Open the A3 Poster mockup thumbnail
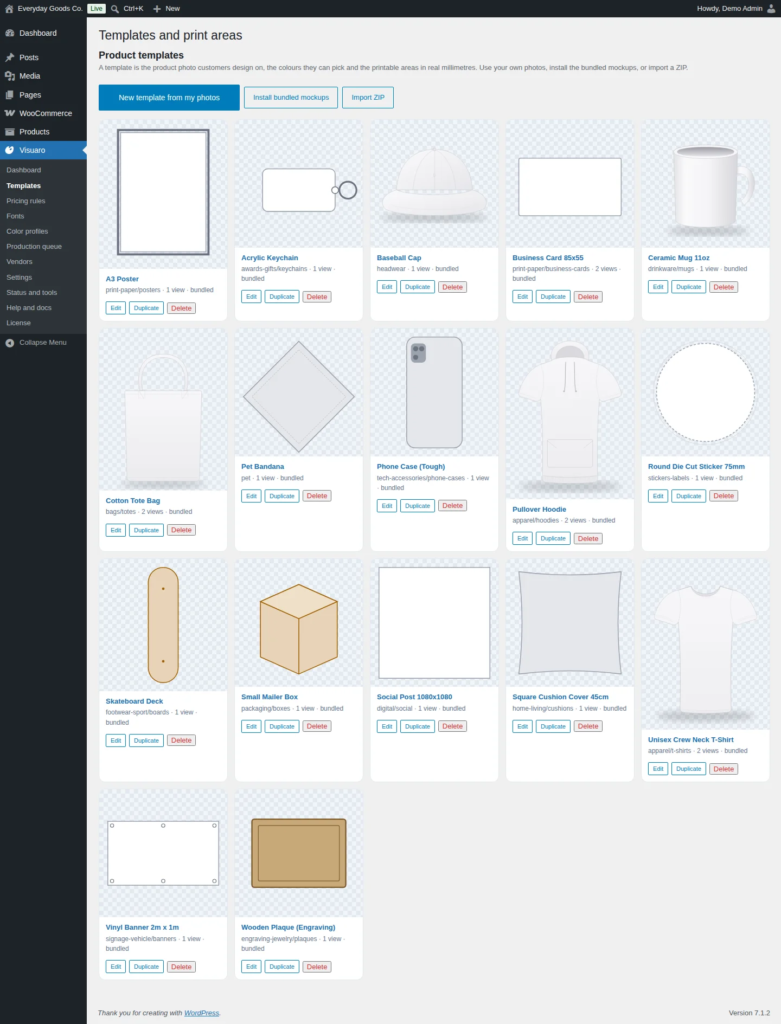 click(163, 193)
